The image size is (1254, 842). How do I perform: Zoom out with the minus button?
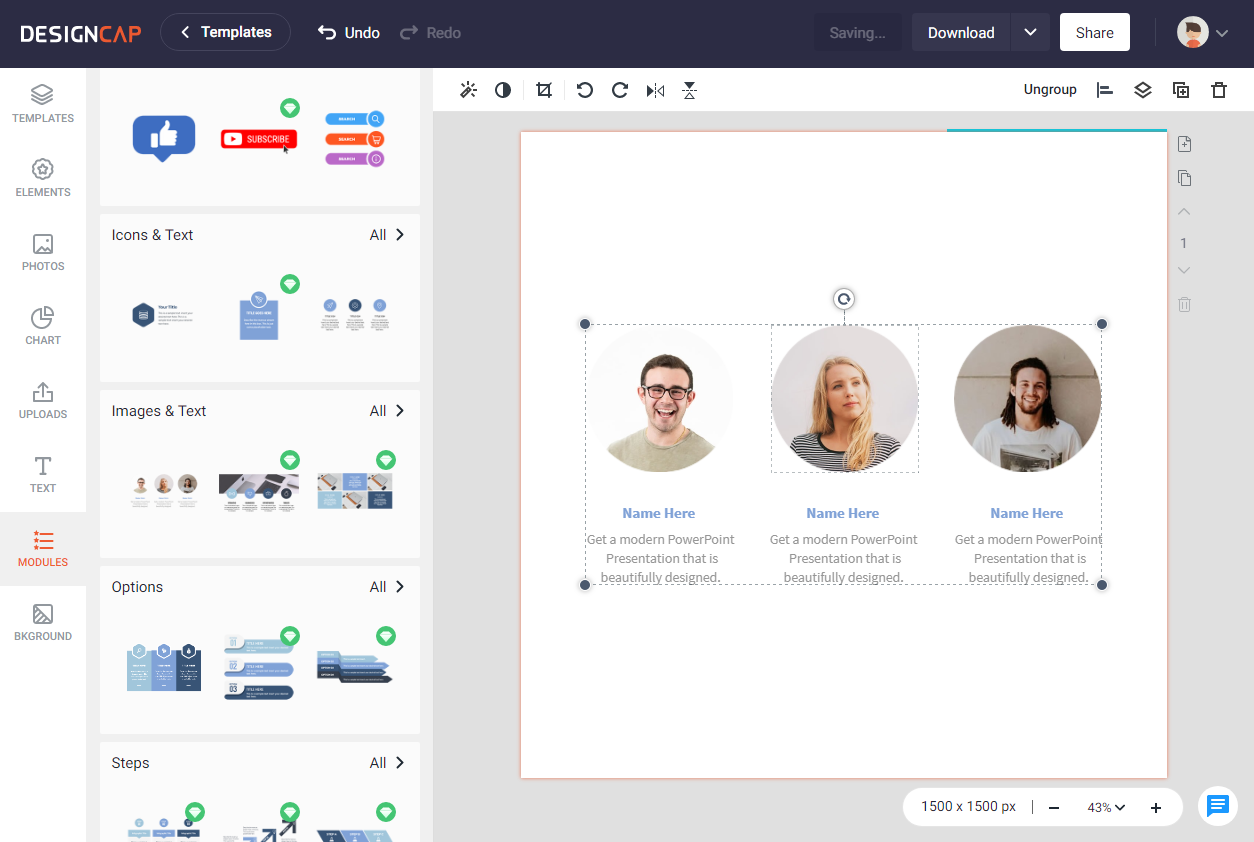click(x=1054, y=807)
